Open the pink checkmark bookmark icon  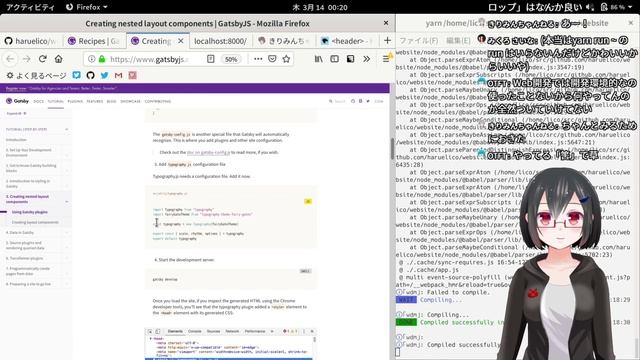[x=132, y=75]
